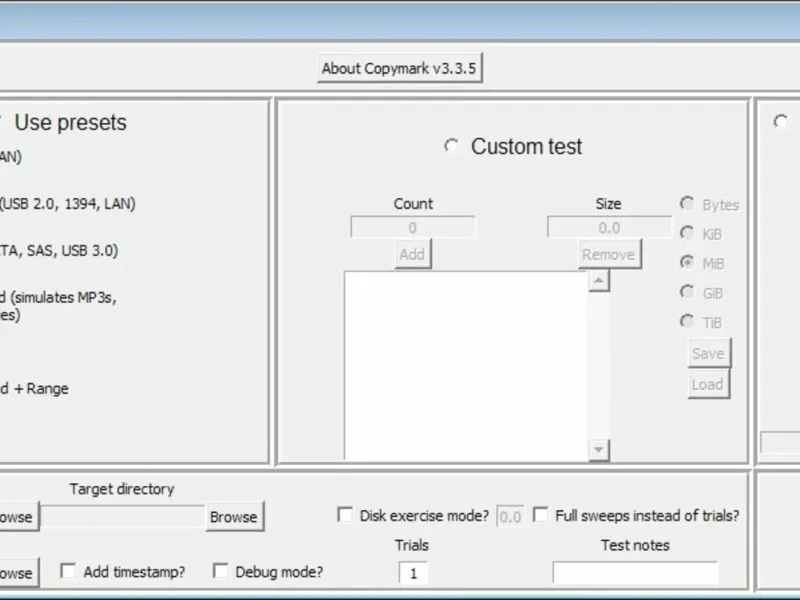Click in the Size input field

click(x=609, y=228)
